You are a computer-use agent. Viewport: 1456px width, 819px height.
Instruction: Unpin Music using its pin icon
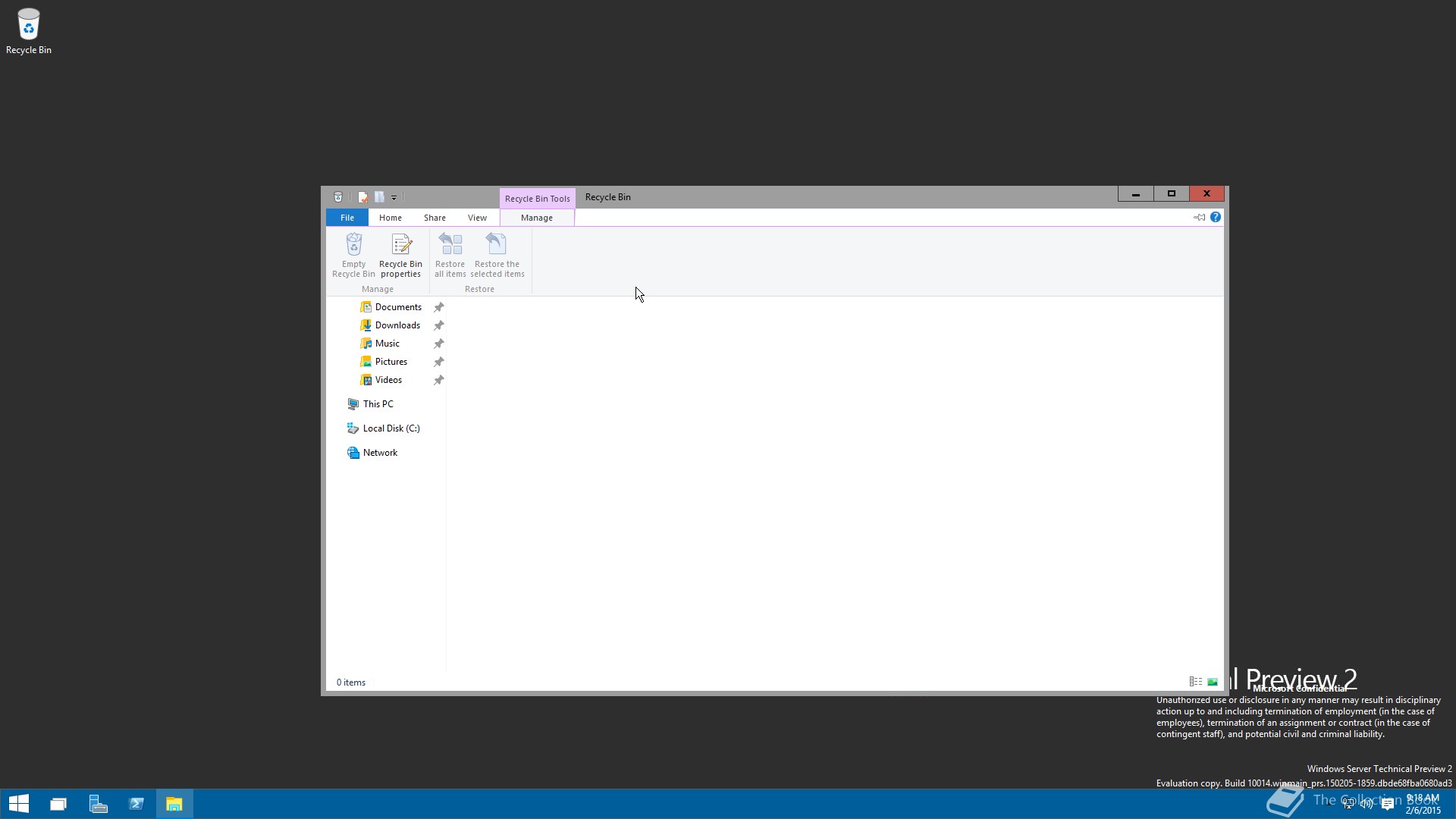pos(438,344)
